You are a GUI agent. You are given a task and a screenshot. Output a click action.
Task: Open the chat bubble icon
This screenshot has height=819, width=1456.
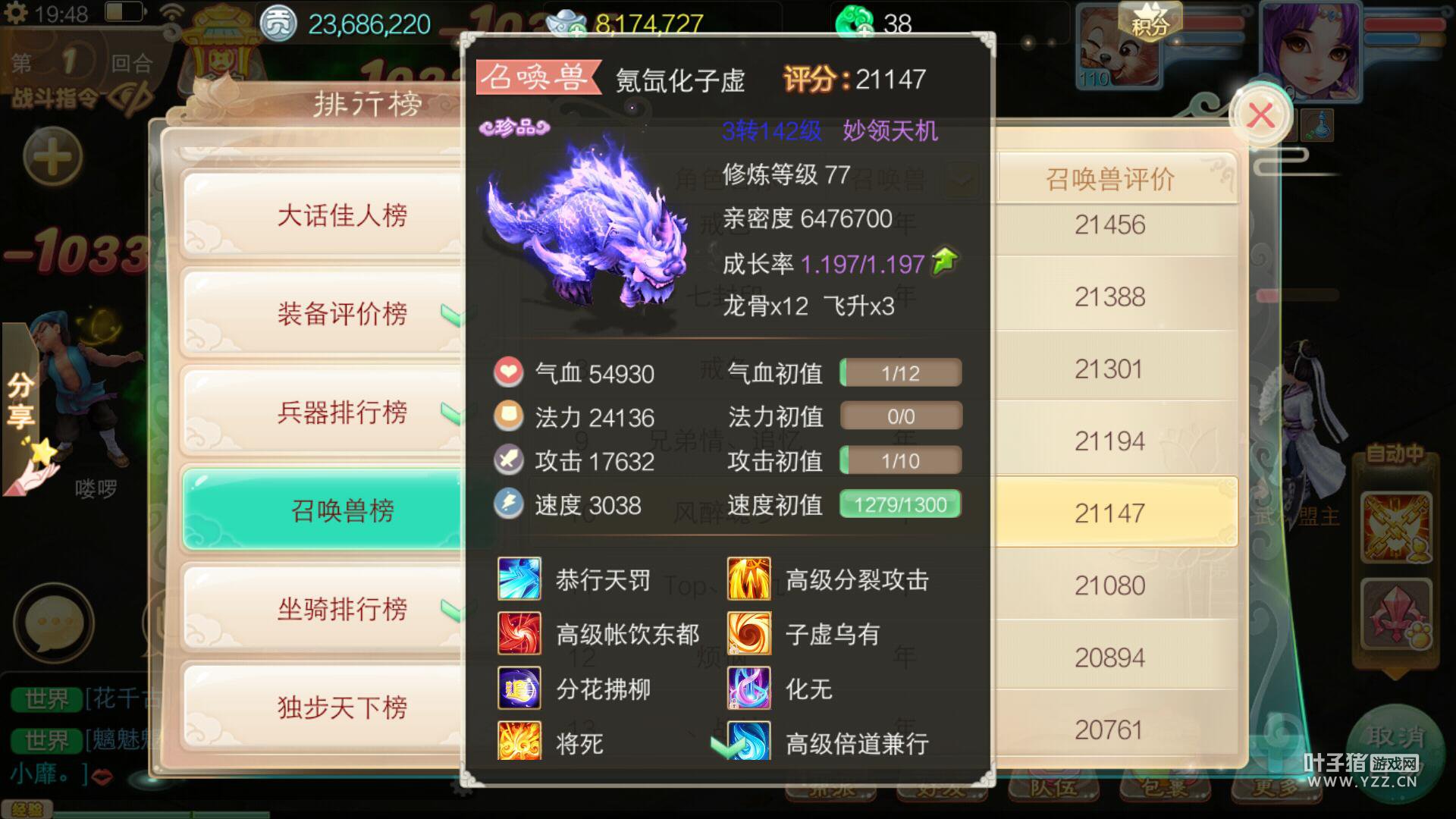click(x=54, y=623)
